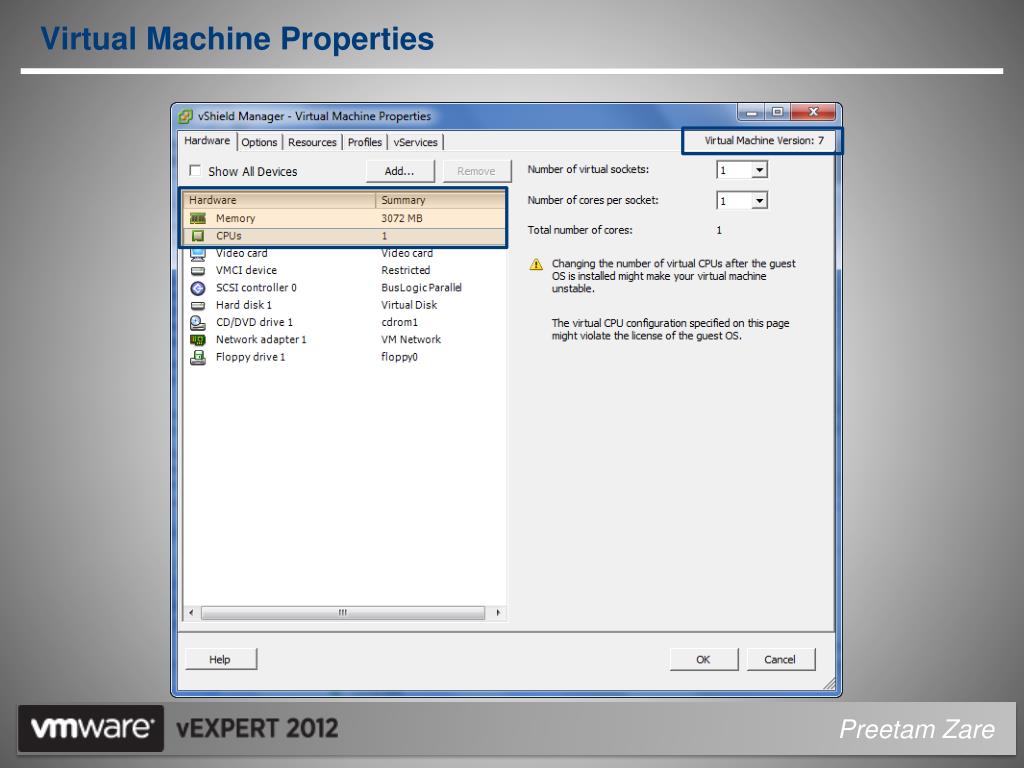Click the greyed Remove button
This screenshot has width=1024, height=768.
476,171
